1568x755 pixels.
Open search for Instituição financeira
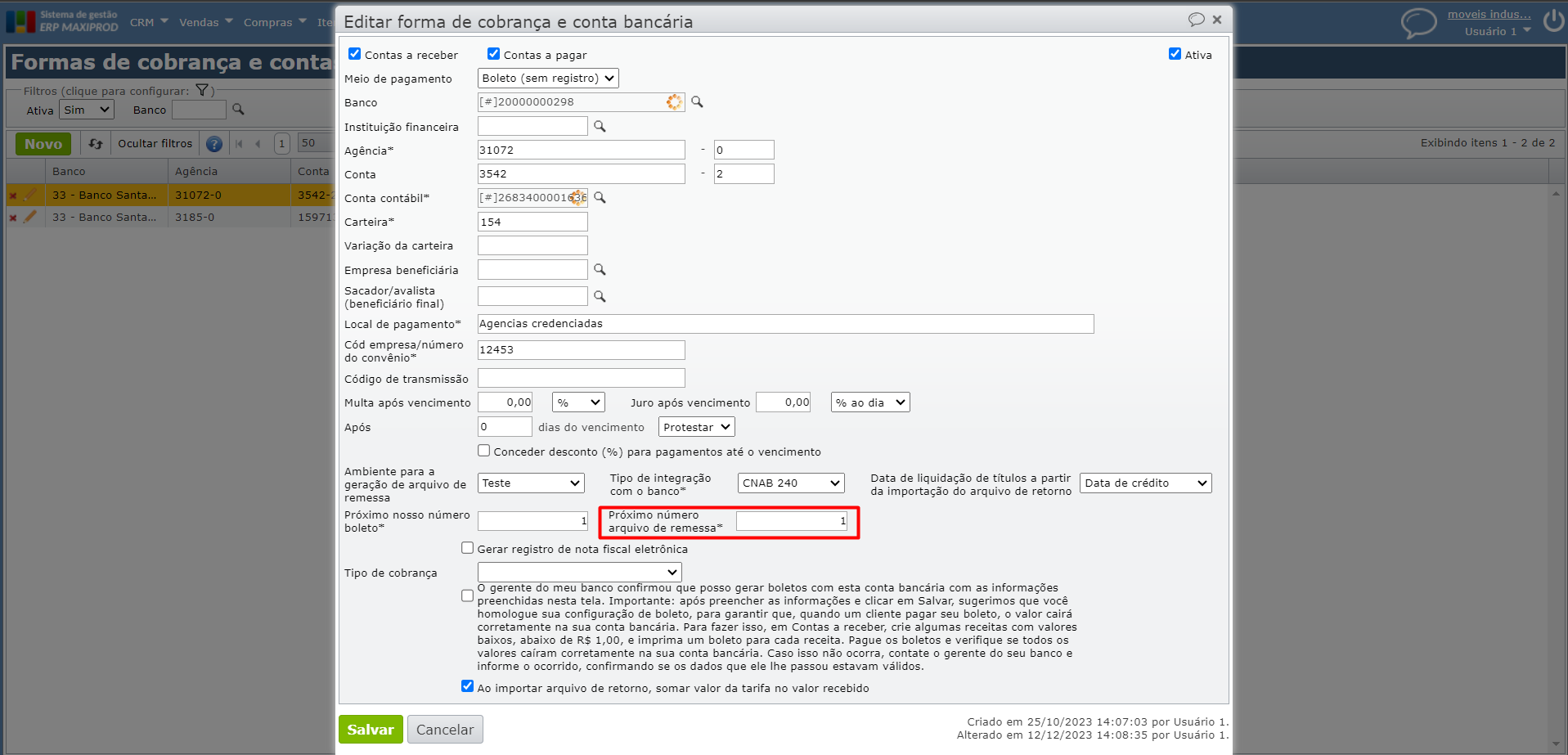[x=600, y=127]
